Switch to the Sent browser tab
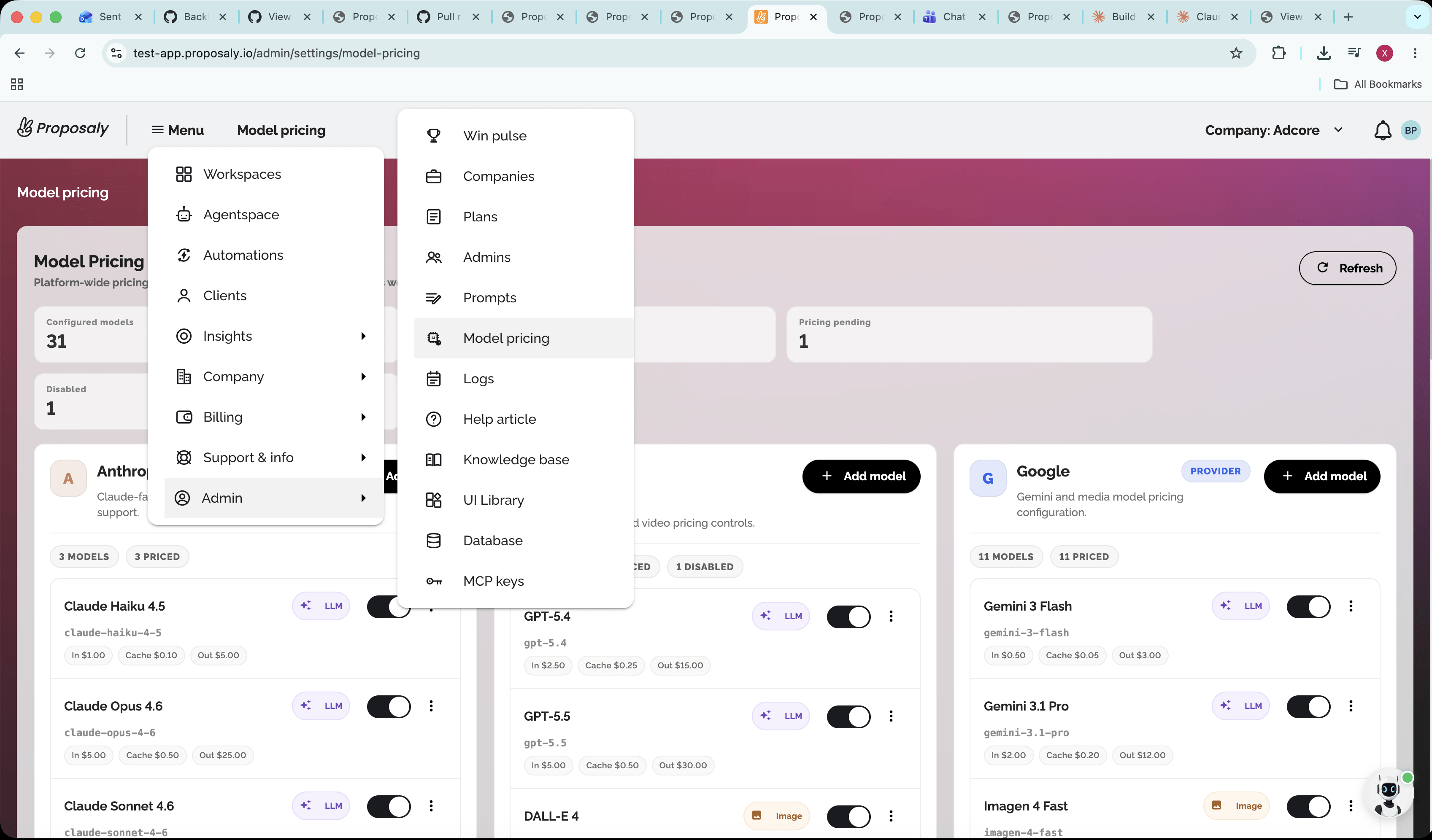The height and width of the screenshot is (840, 1432). 111,17
